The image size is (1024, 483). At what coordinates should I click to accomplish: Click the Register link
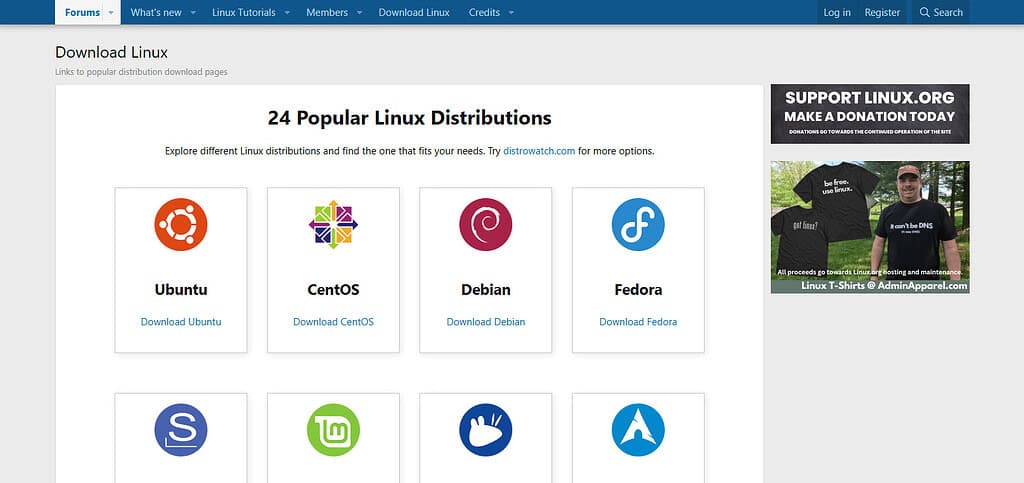coord(882,12)
